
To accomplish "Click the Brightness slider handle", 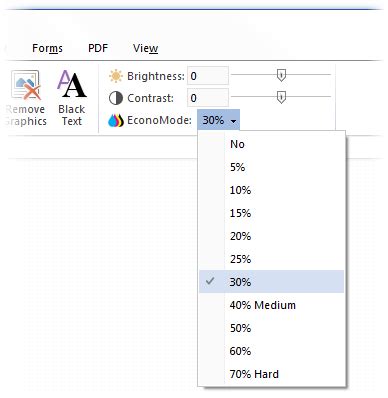I will coord(281,75).
